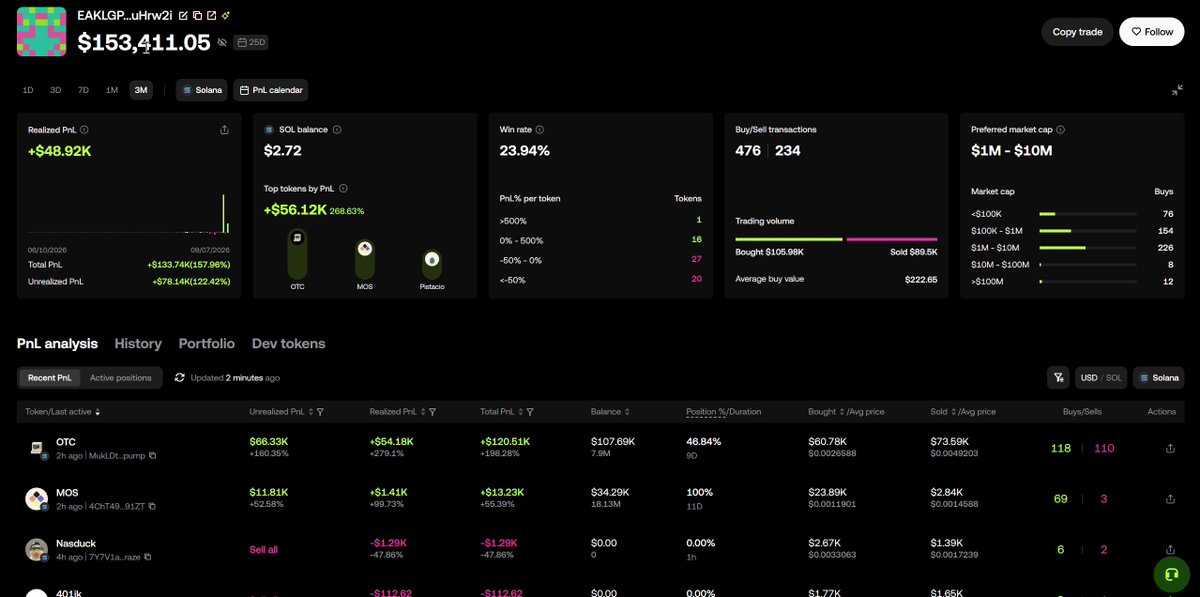Screen dimensions: 1200x597
Task: Open the Solana chain selector above the table
Action: click(1158, 378)
